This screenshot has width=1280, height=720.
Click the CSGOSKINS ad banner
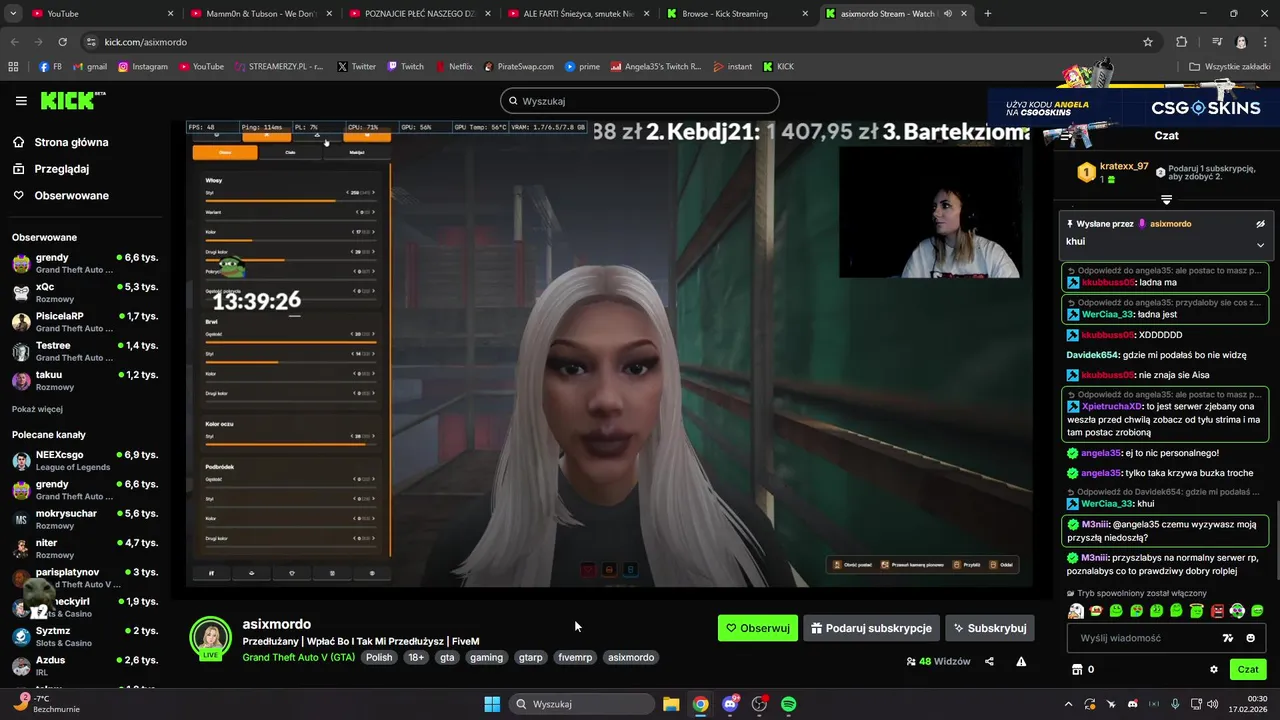click(1133, 107)
